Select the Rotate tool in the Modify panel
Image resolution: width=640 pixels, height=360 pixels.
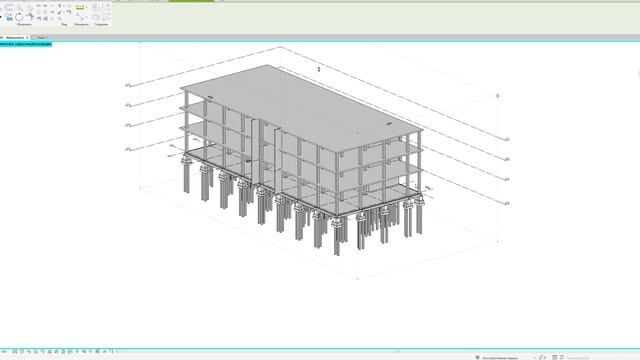[x=19, y=17]
